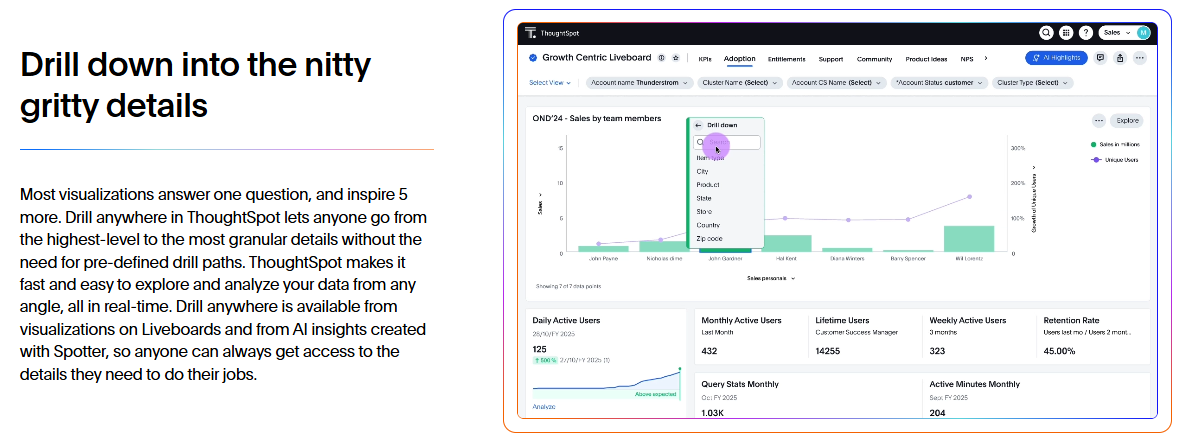1182x438 pixels.
Task: Click the Explore button on the chart
Action: (1127, 120)
